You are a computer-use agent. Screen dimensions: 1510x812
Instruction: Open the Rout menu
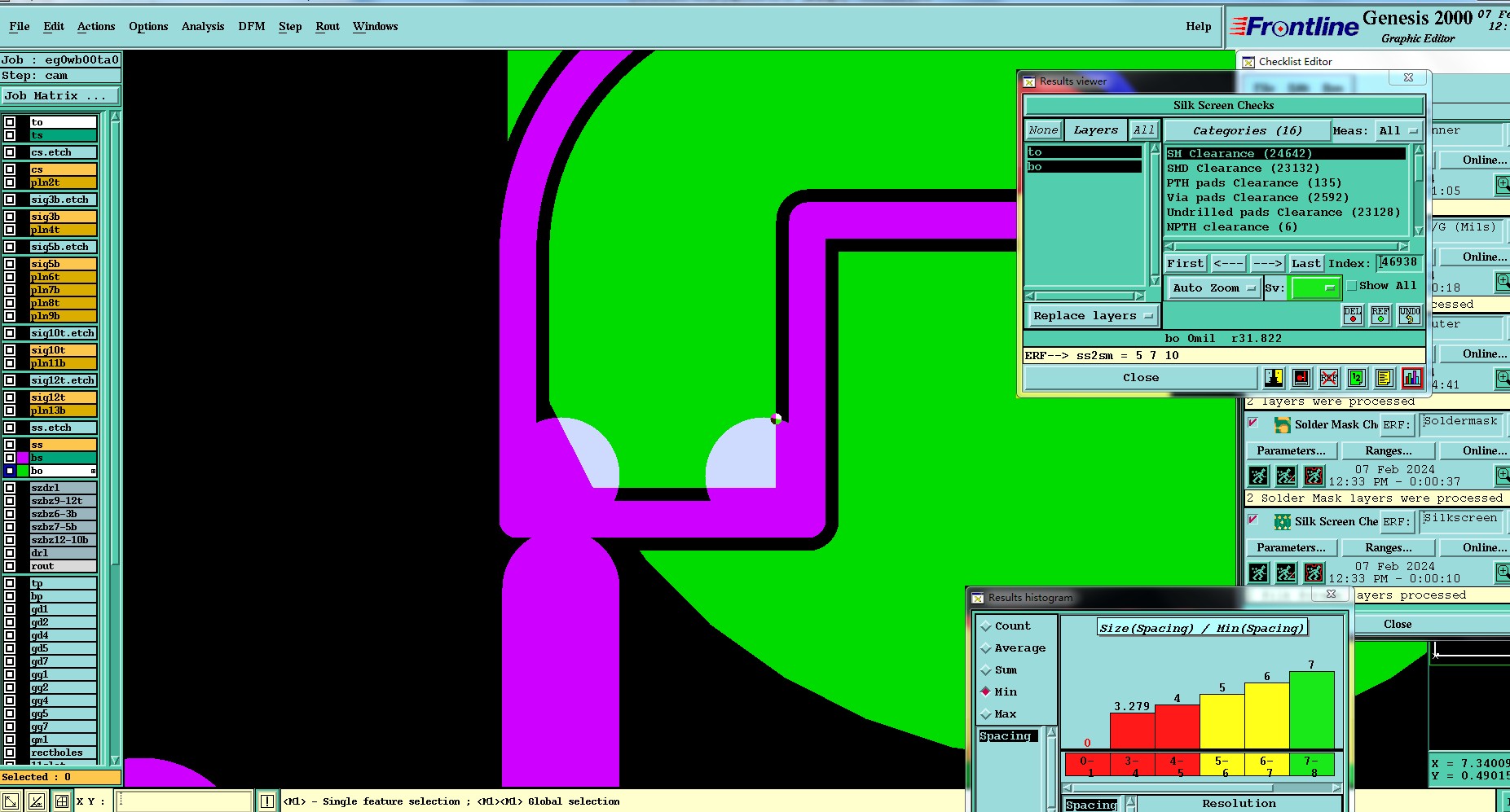[x=328, y=26]
